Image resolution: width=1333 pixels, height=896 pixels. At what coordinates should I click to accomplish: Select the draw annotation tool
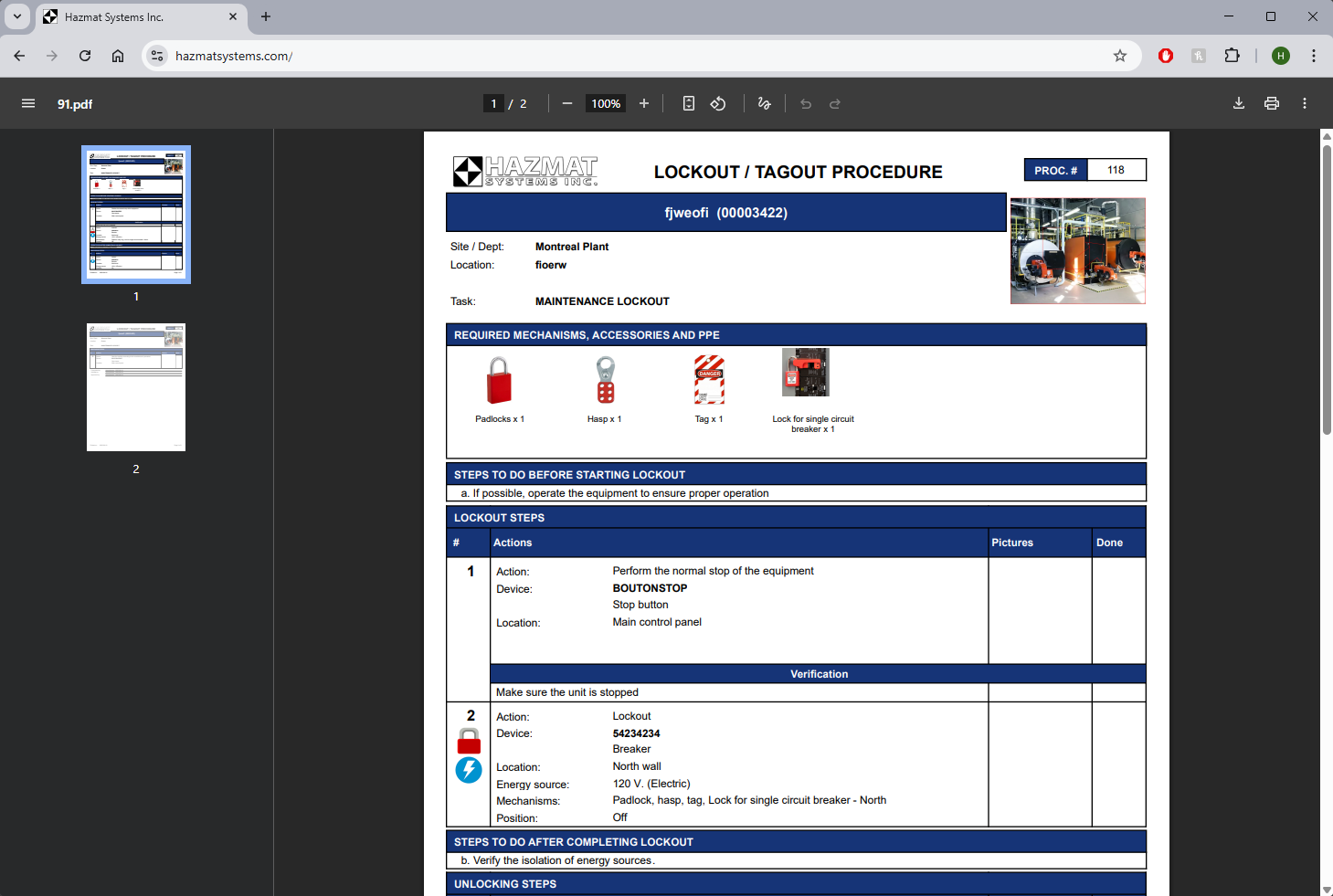tap(765, 103)
